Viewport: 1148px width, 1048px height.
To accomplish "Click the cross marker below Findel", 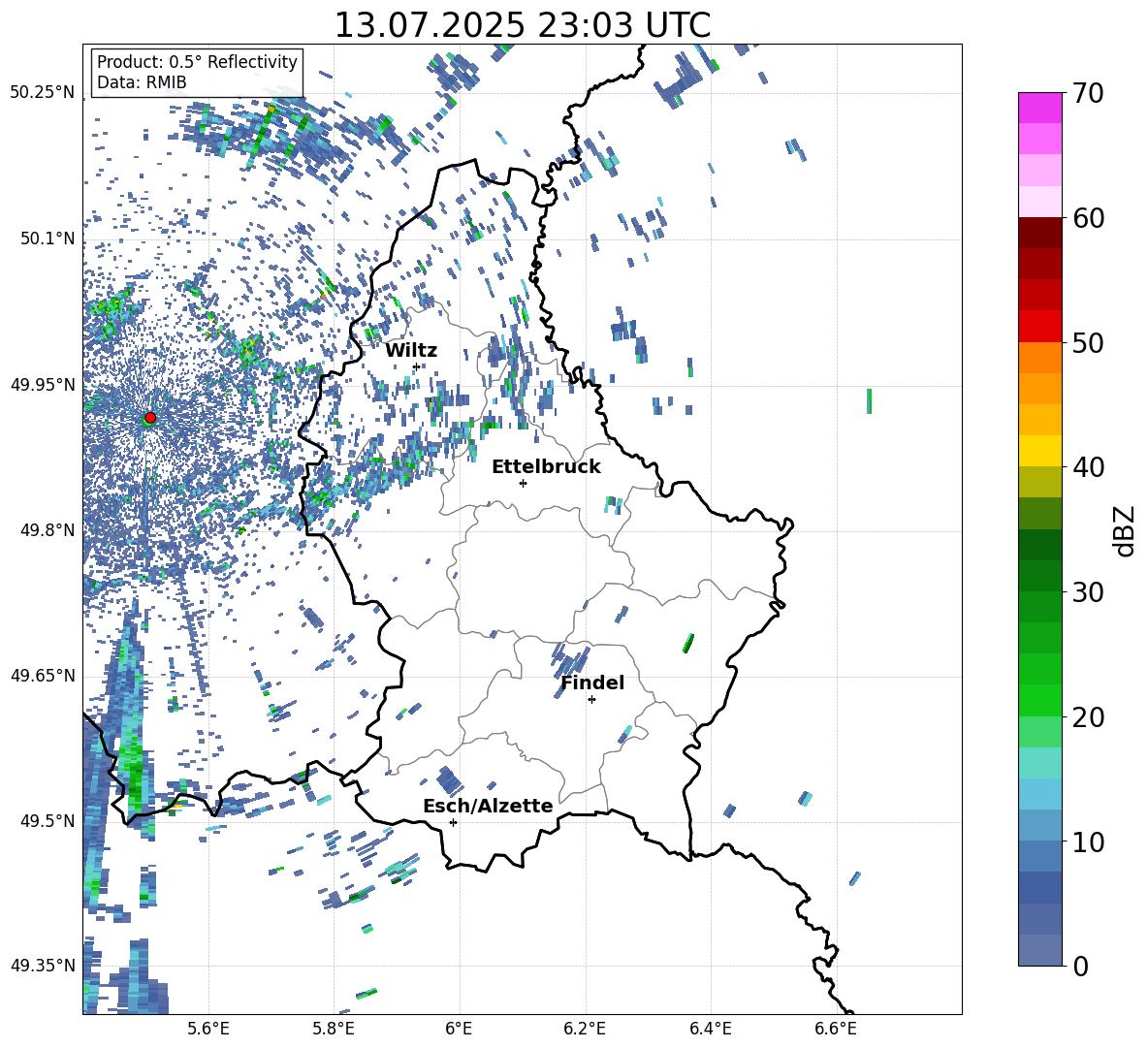I will (591, 699).
